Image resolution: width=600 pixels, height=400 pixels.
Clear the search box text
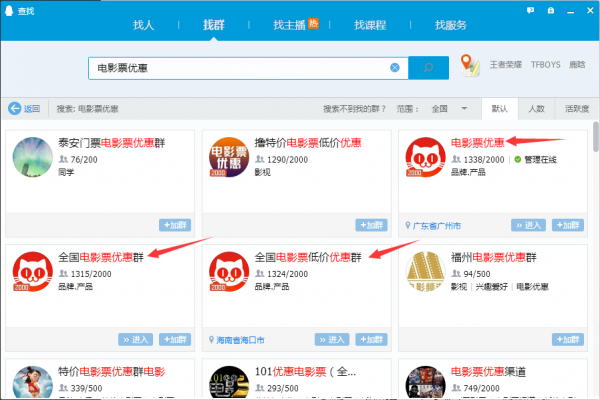click(395, 68)
